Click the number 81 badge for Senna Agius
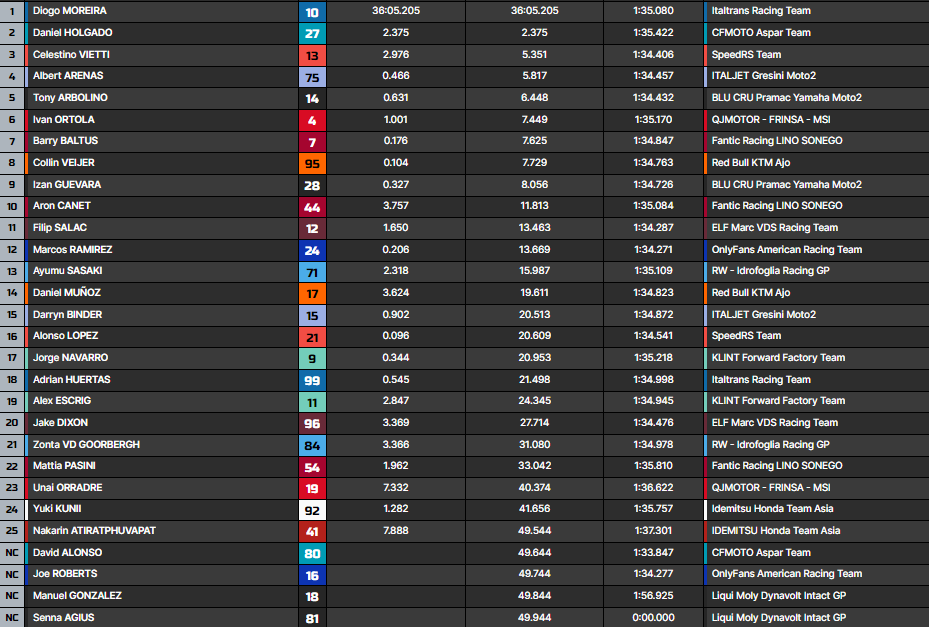This screenshot has height=627, width=929. [x=312, y=618]
